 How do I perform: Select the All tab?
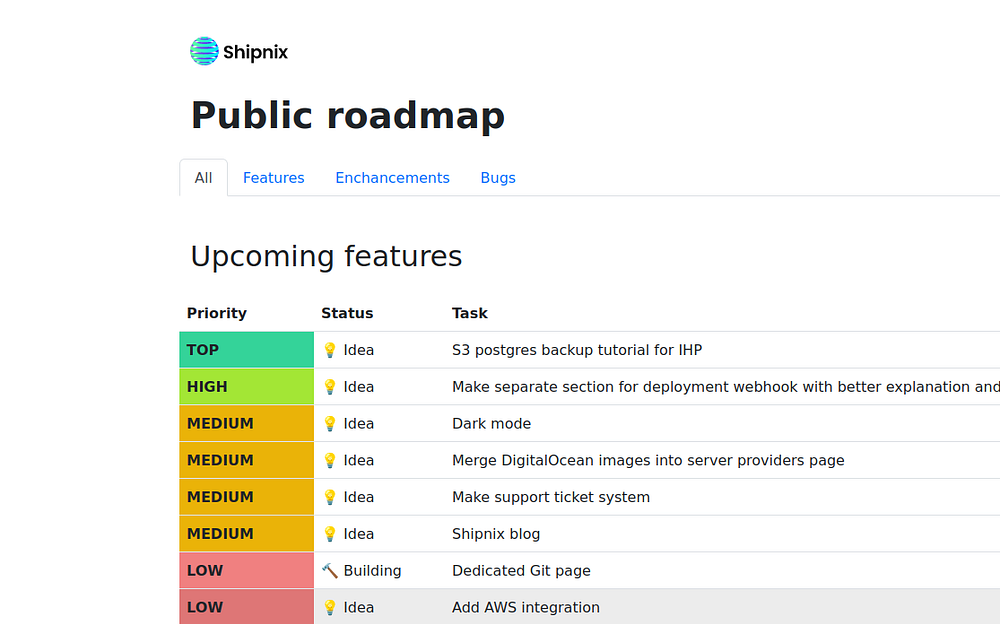(203, 178)
